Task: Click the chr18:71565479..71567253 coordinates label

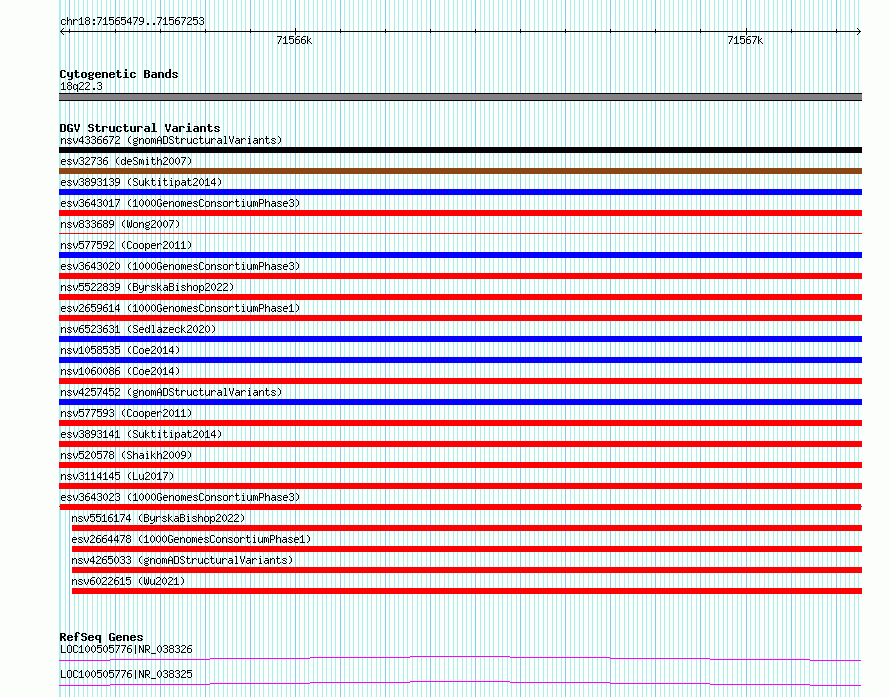Action: tap(132, 22)
